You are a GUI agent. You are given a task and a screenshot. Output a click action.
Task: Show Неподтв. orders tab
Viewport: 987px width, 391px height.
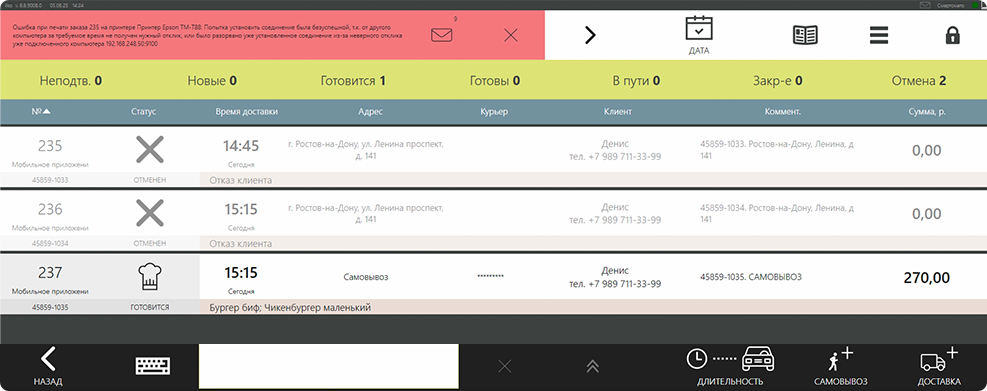pos(70,81)
